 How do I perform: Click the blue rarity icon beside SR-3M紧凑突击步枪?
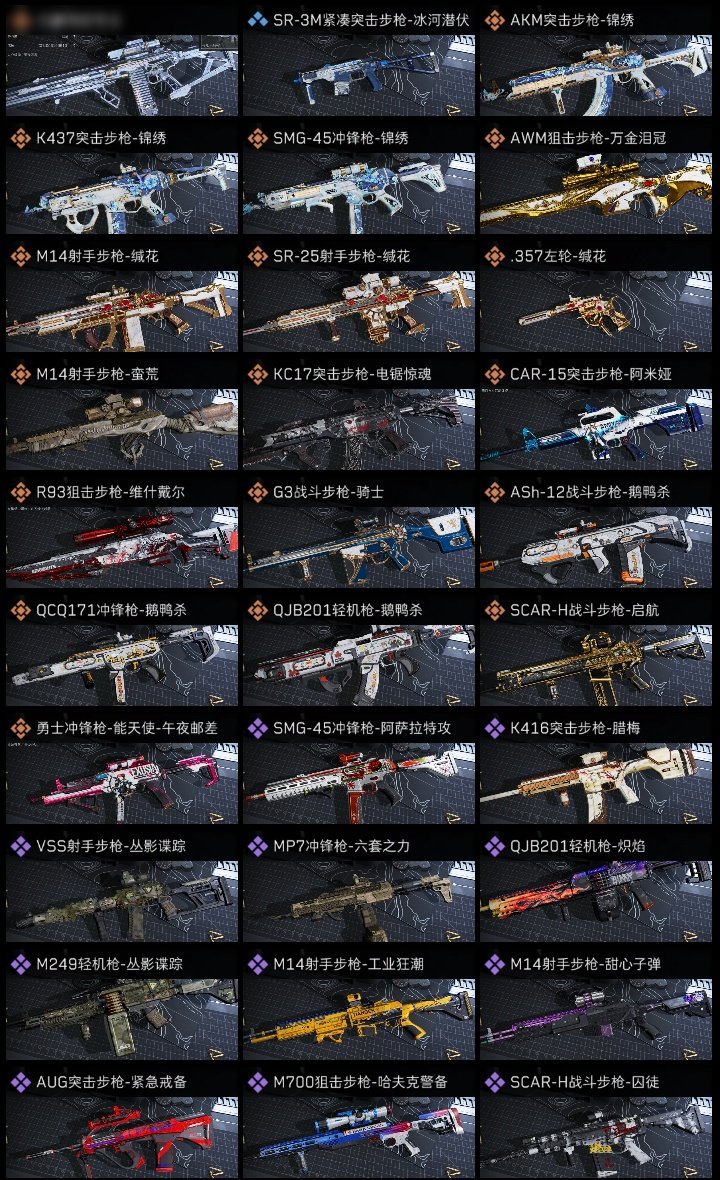pos(257,20)
